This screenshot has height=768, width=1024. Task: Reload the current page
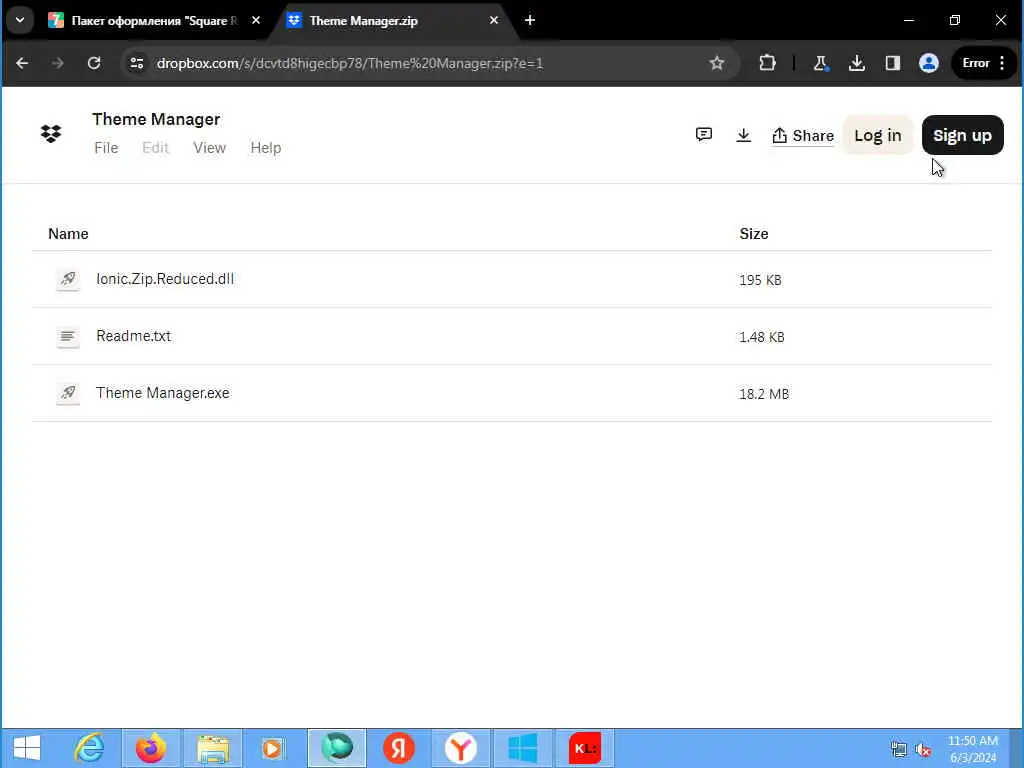coord(94,63)
